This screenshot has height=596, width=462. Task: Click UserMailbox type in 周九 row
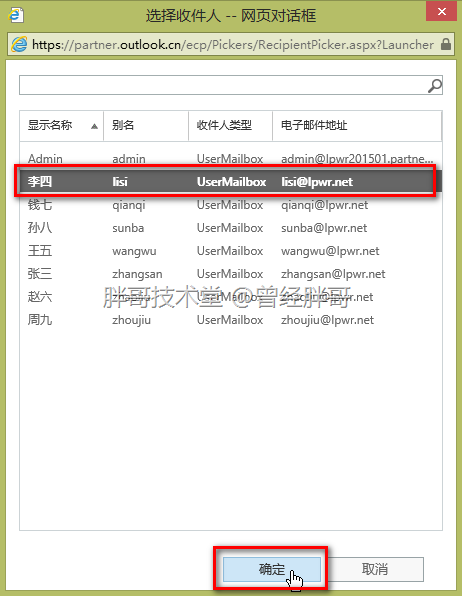point(230,320)
